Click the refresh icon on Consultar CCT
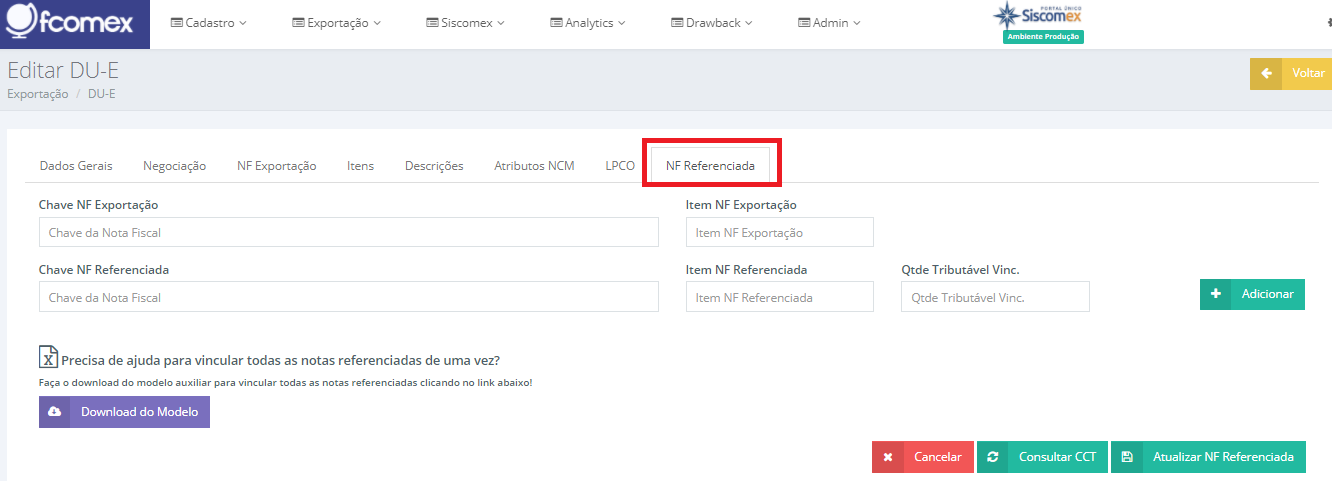 pyautogui.click(x=993, y=457)
